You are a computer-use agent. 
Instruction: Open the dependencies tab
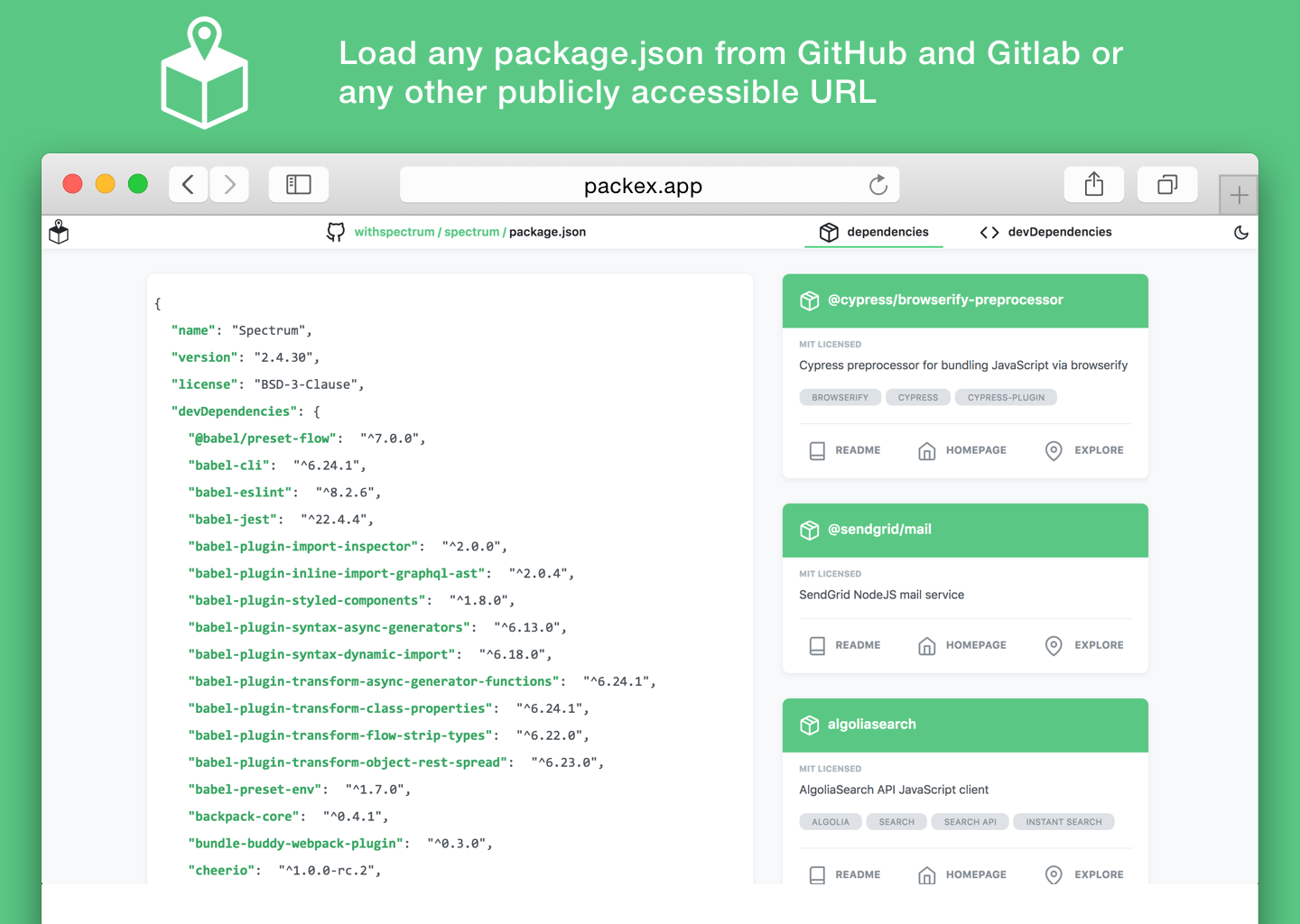click(874, 232)
